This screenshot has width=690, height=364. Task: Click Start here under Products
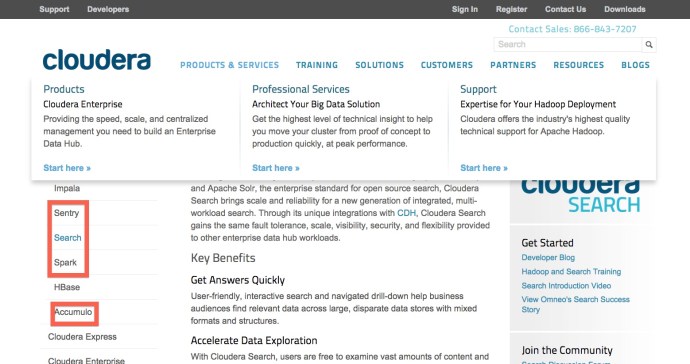click(x=67, y=168)
